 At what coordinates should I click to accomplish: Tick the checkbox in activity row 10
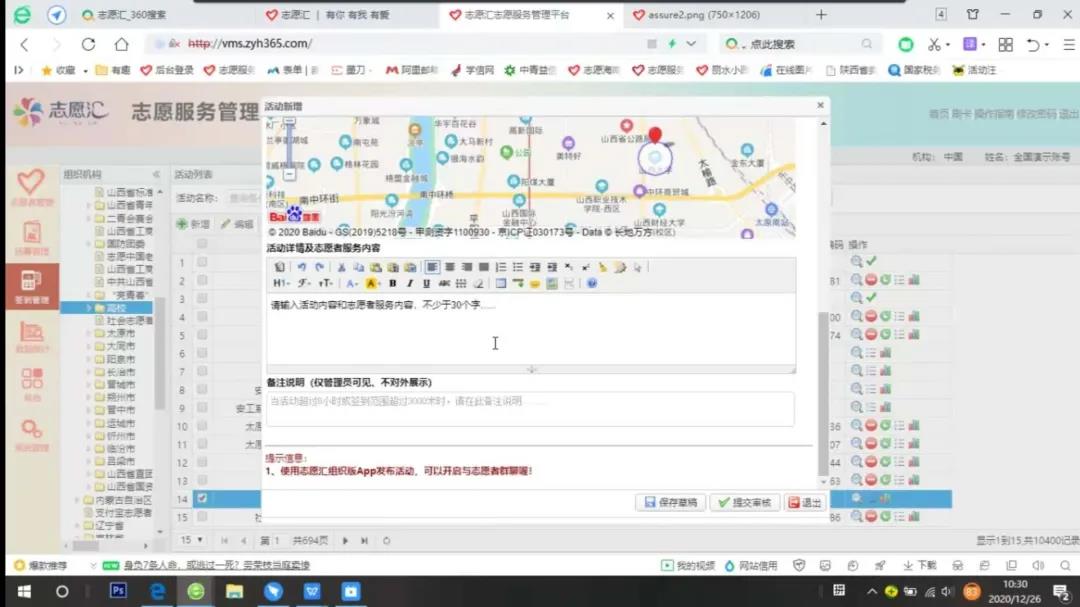click(202, 426)
